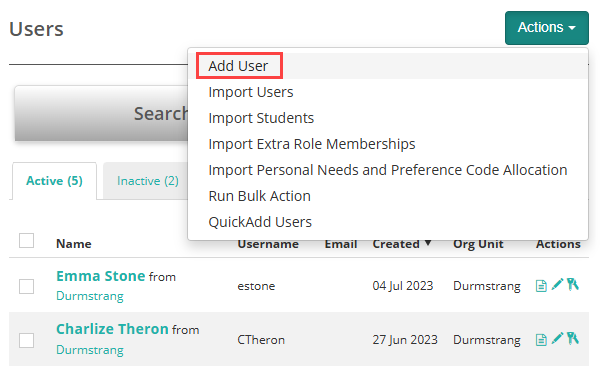Click the Username column header
600x372 pixels.
pyautogui.click(x=268, y=244)
